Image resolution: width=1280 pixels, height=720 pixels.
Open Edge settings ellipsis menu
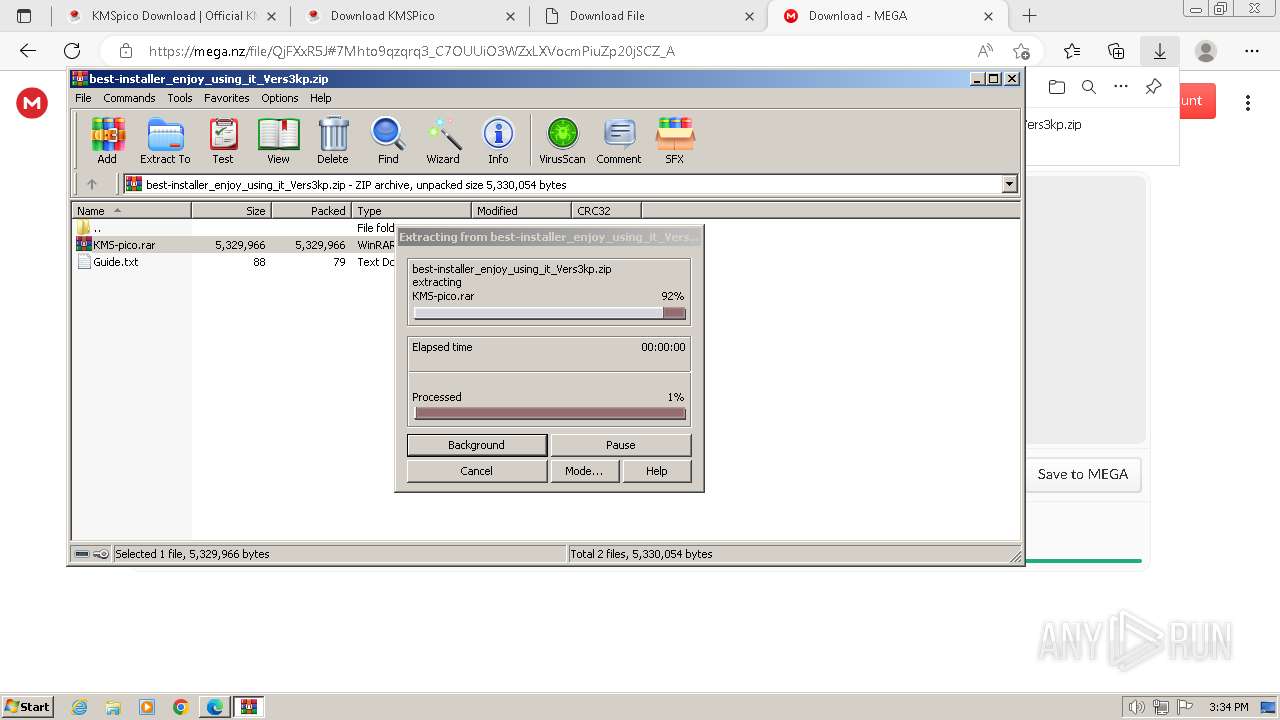click(1252, 51)
